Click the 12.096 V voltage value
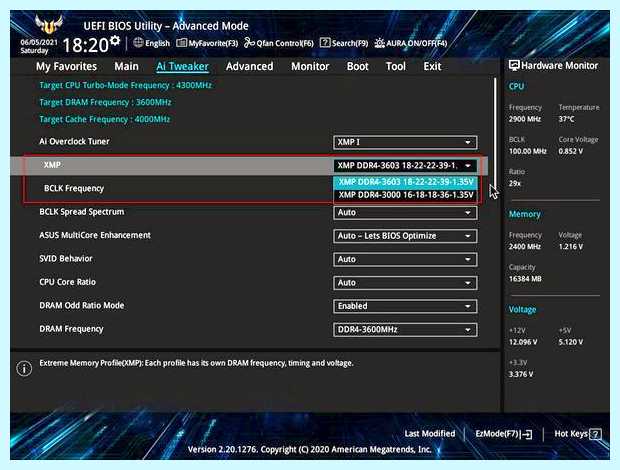 pos(523,342)
